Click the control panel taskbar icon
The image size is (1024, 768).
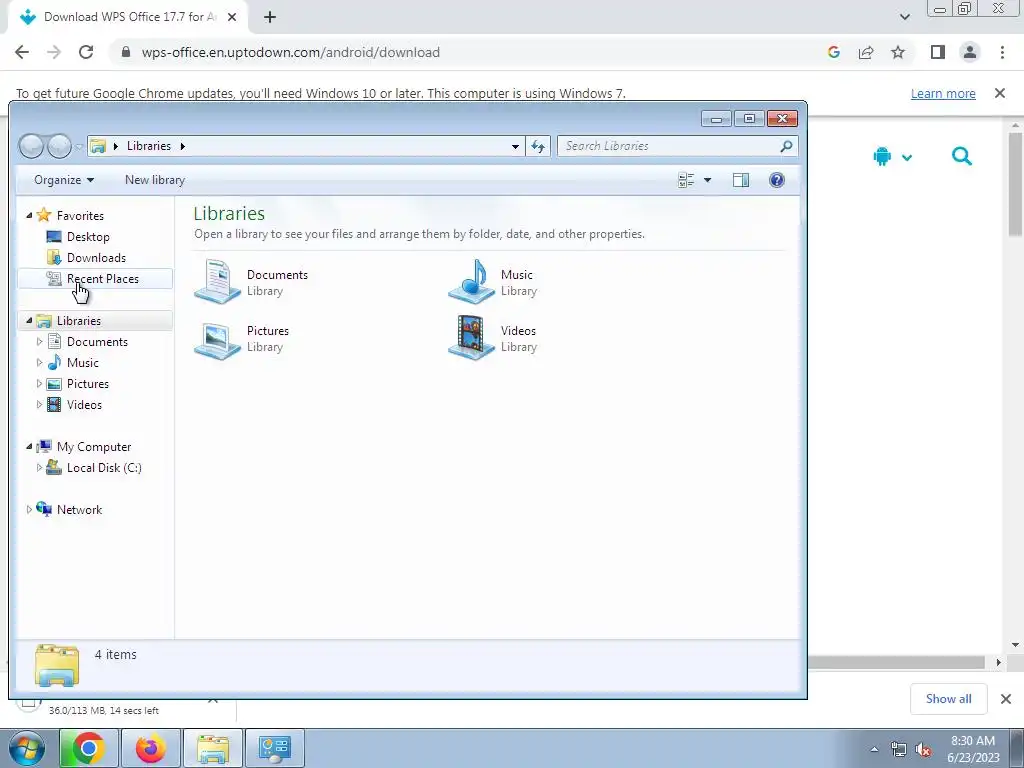click(x=275, y=748)
